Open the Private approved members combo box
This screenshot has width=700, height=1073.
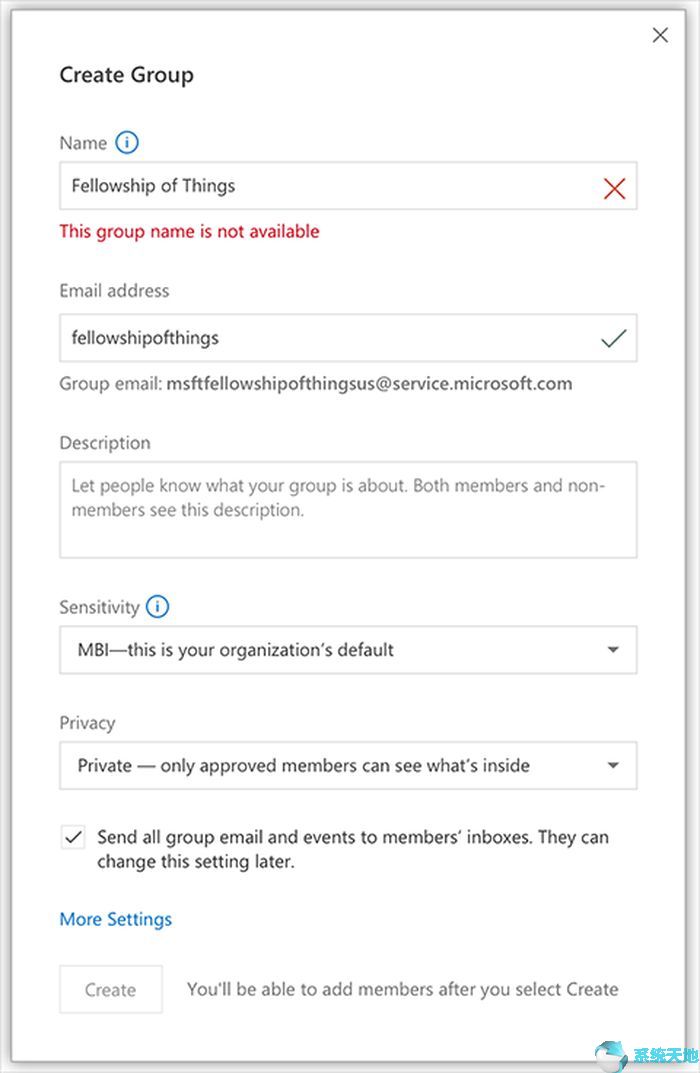[x=348, y=765]
